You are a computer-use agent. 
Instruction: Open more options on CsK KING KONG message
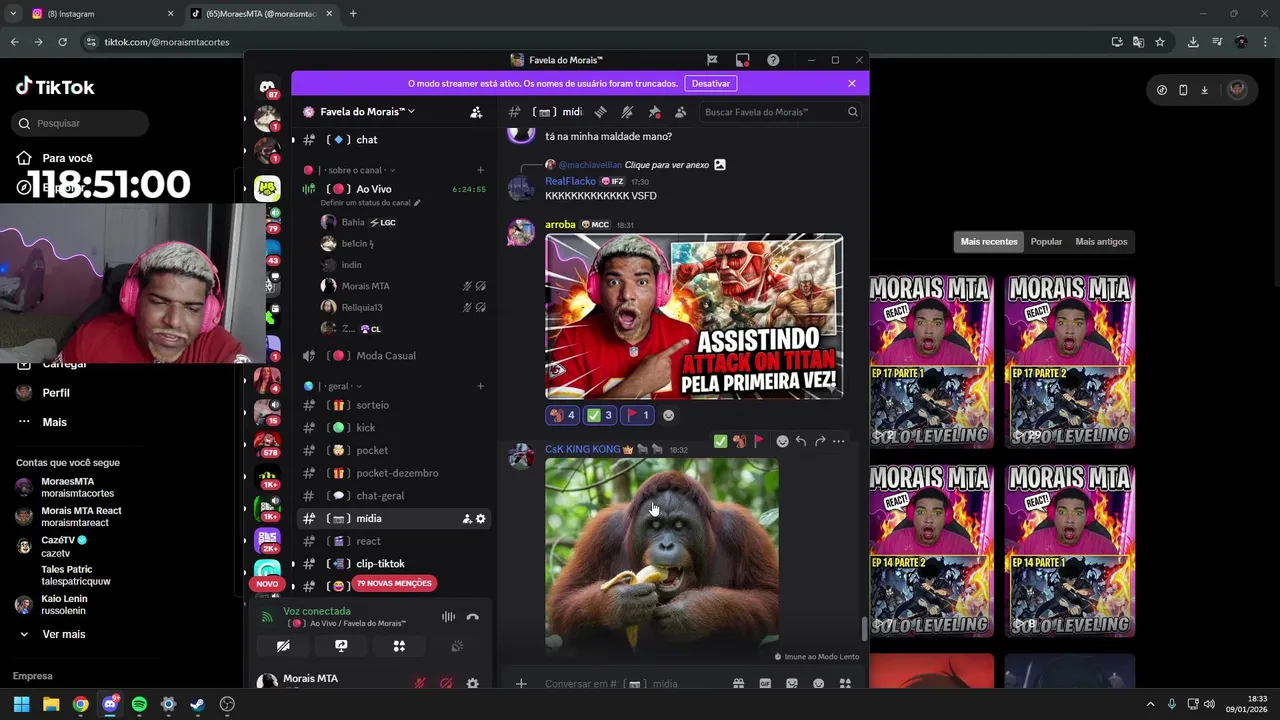[839, 441]
